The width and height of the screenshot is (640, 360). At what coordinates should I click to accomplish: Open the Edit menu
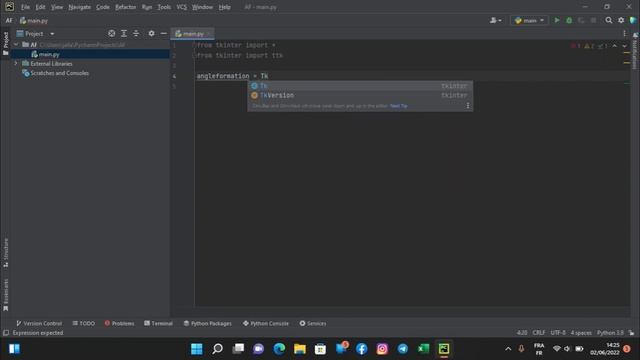(x=40, y=7)
